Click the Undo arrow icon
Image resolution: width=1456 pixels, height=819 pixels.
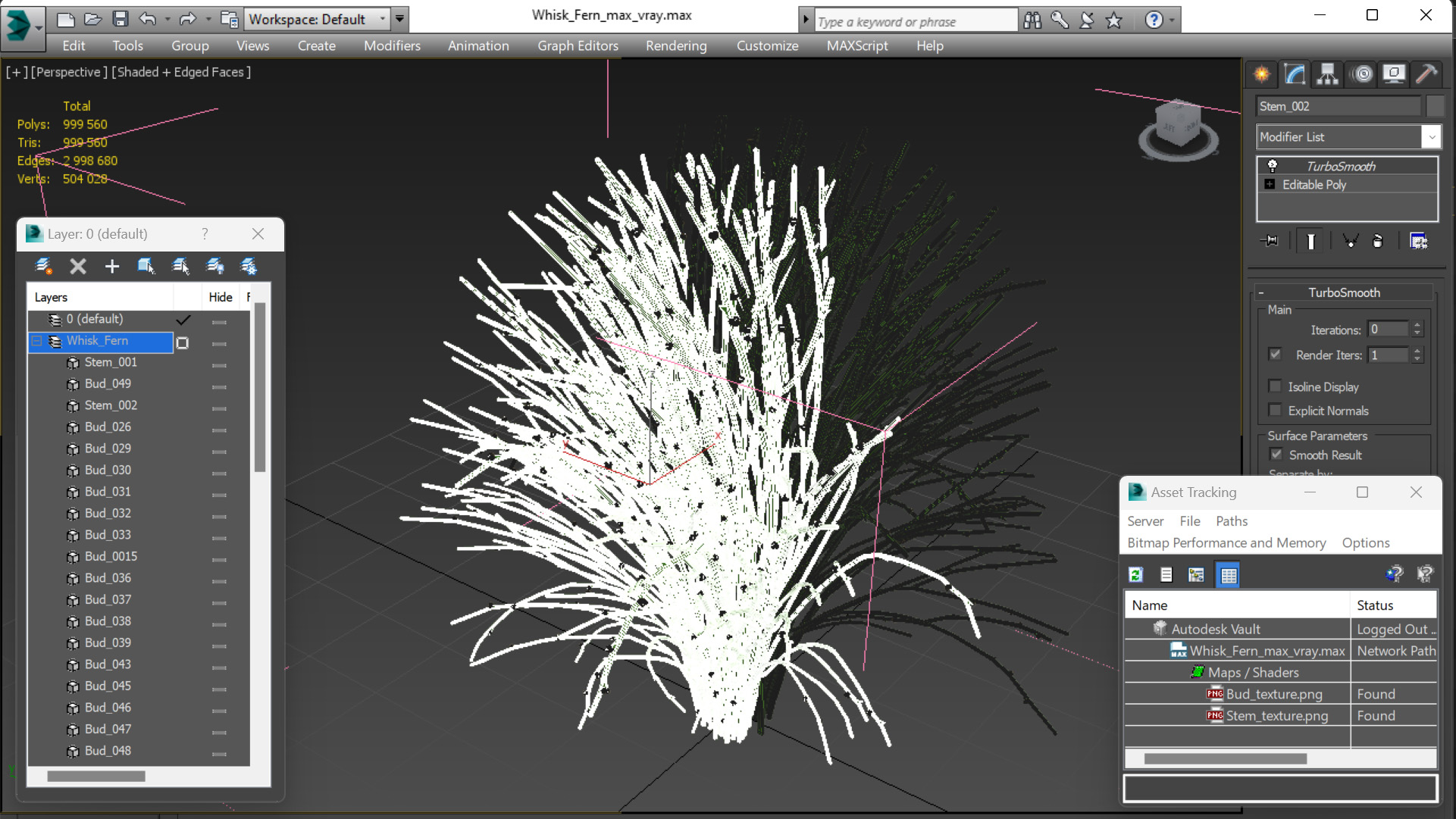tap(147, 19)
